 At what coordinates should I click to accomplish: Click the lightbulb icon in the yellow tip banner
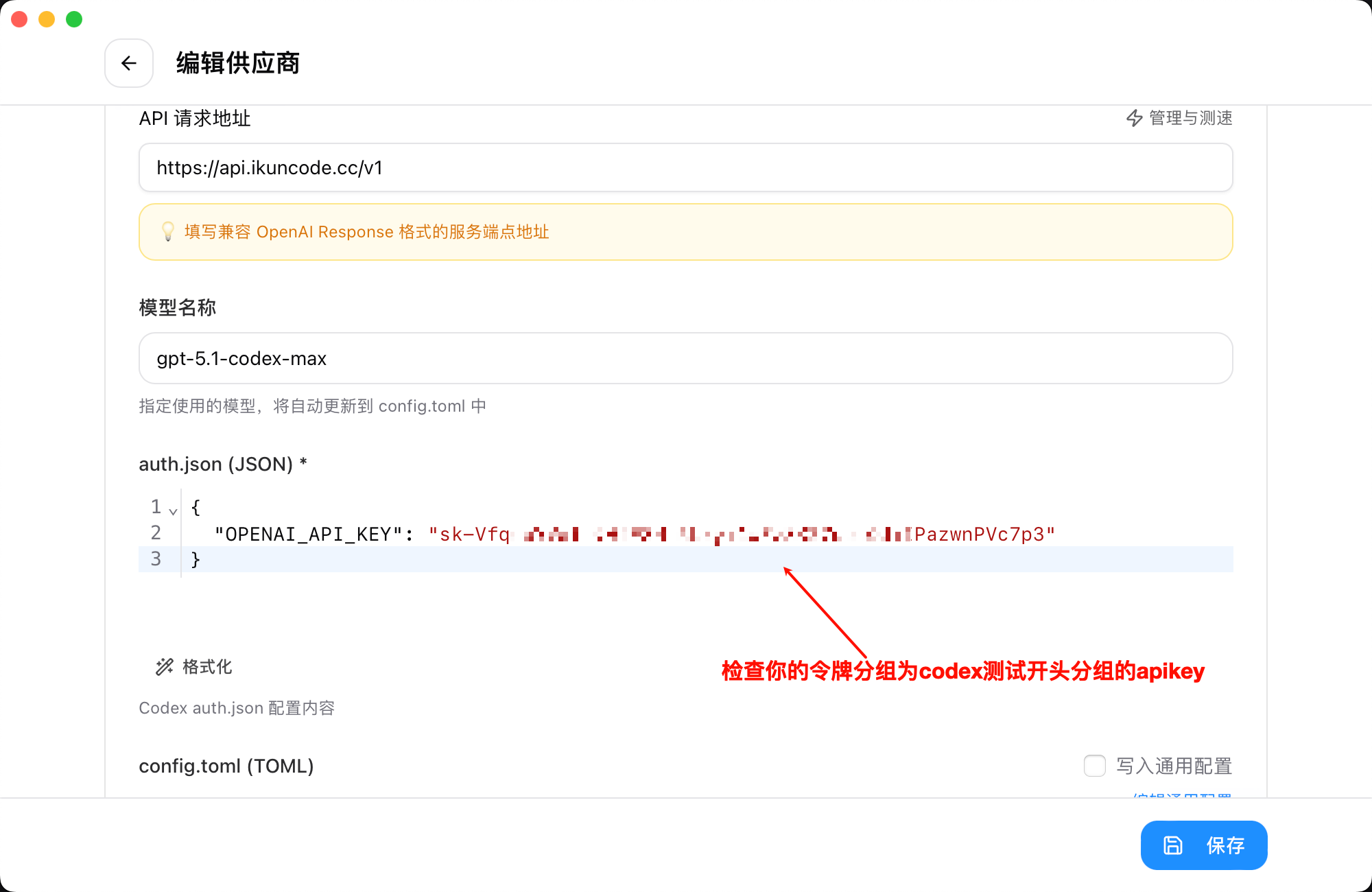167,232
